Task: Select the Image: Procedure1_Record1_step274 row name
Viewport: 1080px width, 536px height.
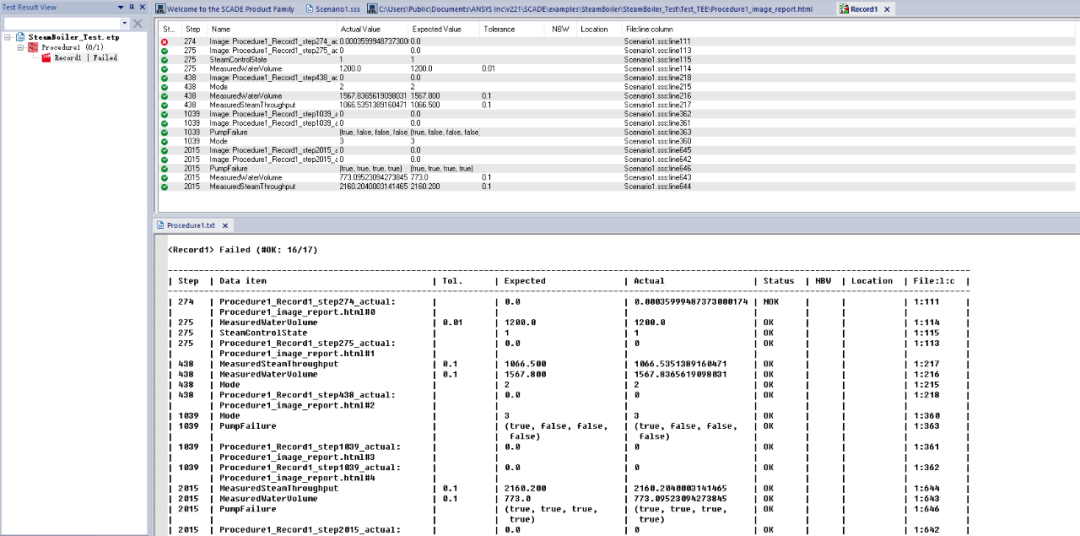Action: pos(273,42)
